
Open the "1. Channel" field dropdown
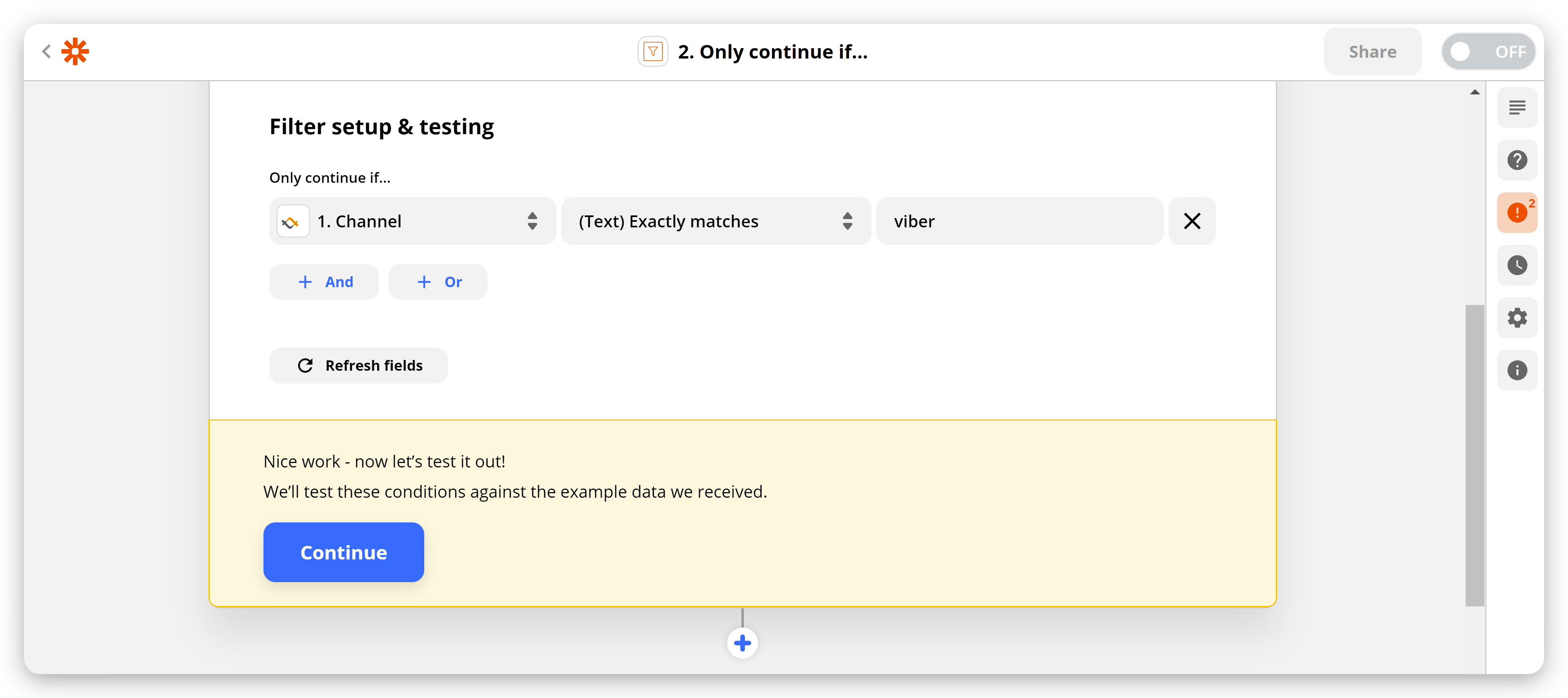click(413, 221)
